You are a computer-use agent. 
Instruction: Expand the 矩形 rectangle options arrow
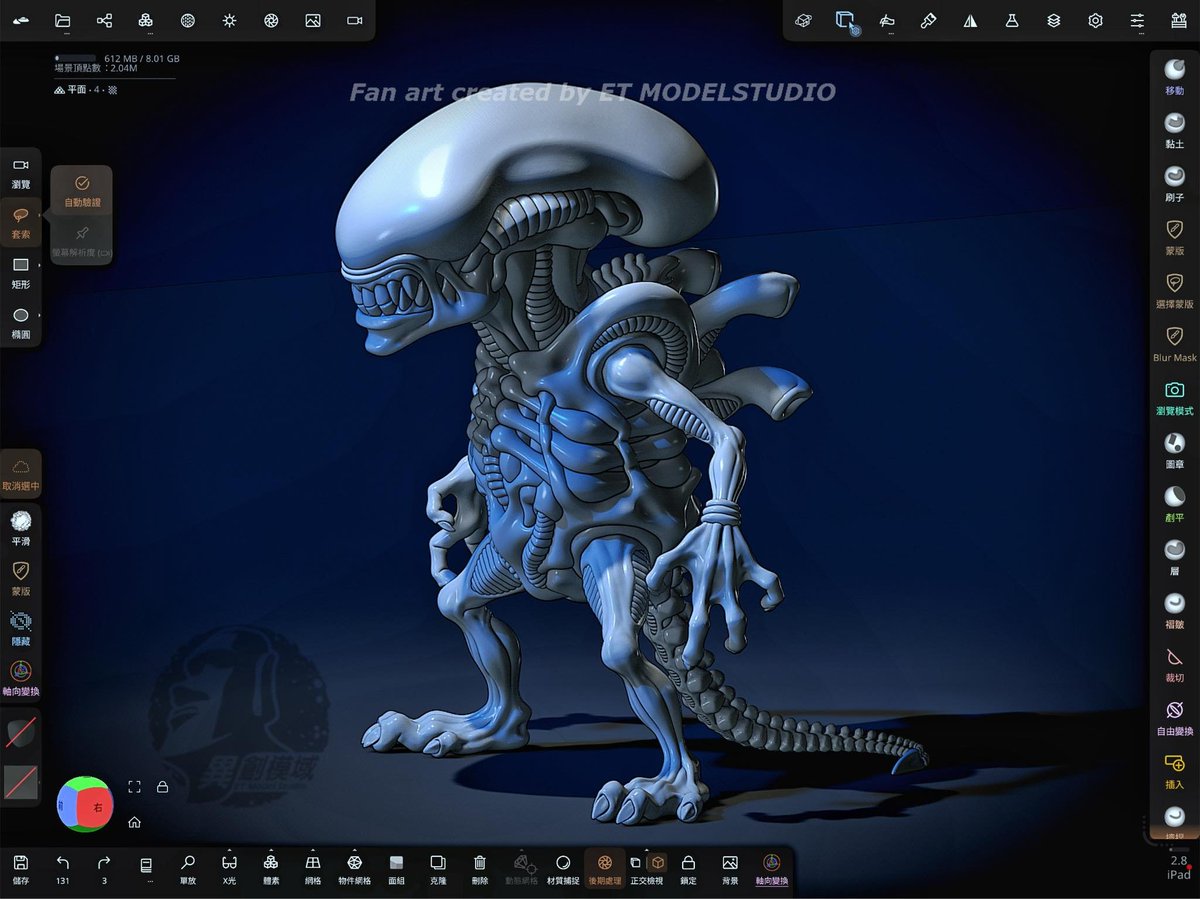coord(39,265)
